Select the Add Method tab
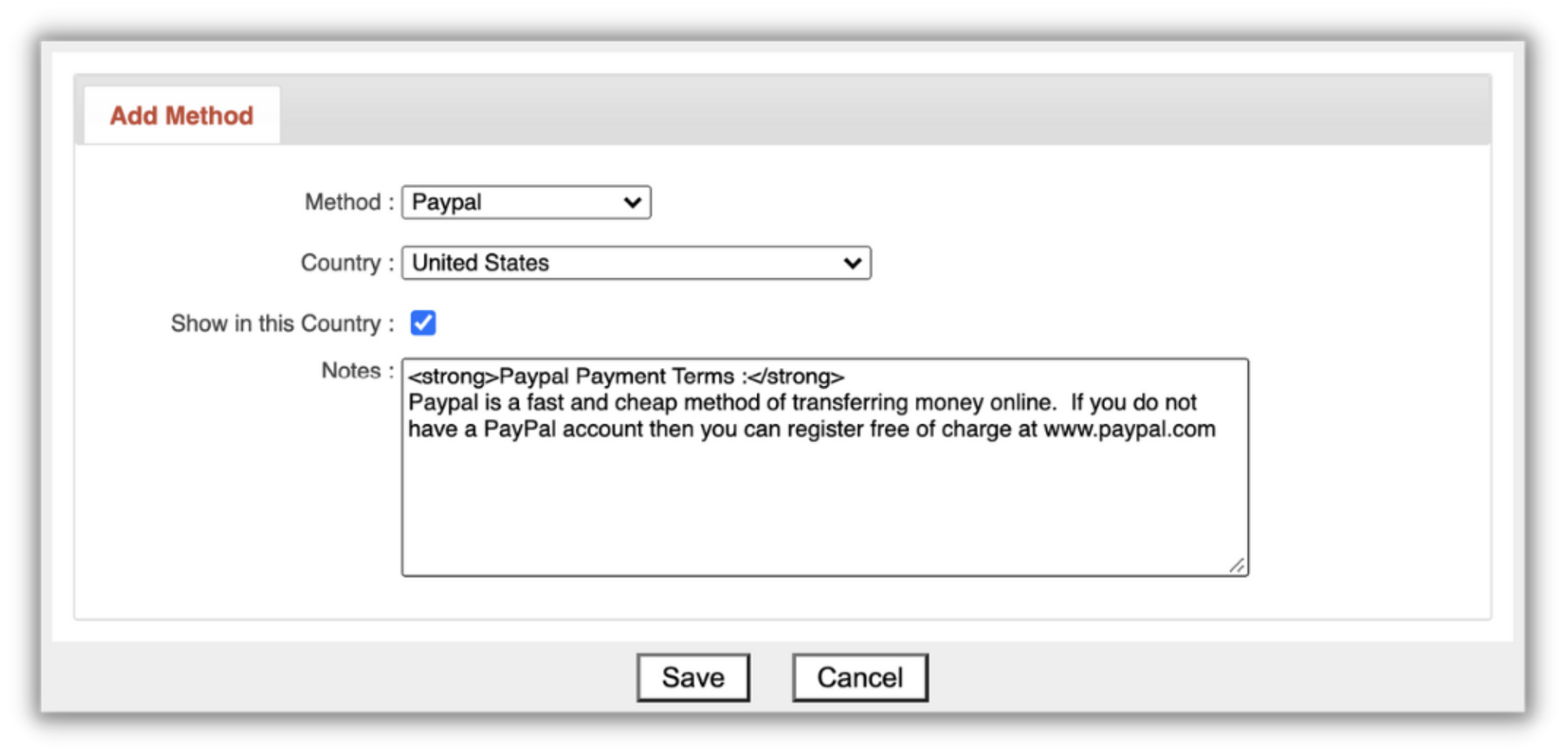The width and height of the screenshot is (1568, 753). 182,116
